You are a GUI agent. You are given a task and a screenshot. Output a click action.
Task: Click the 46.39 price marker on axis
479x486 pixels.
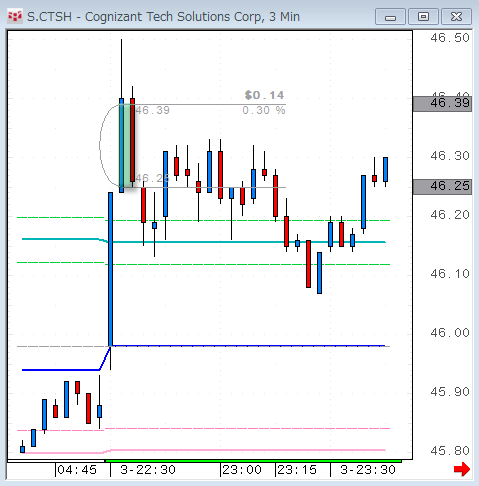[442, 103]
